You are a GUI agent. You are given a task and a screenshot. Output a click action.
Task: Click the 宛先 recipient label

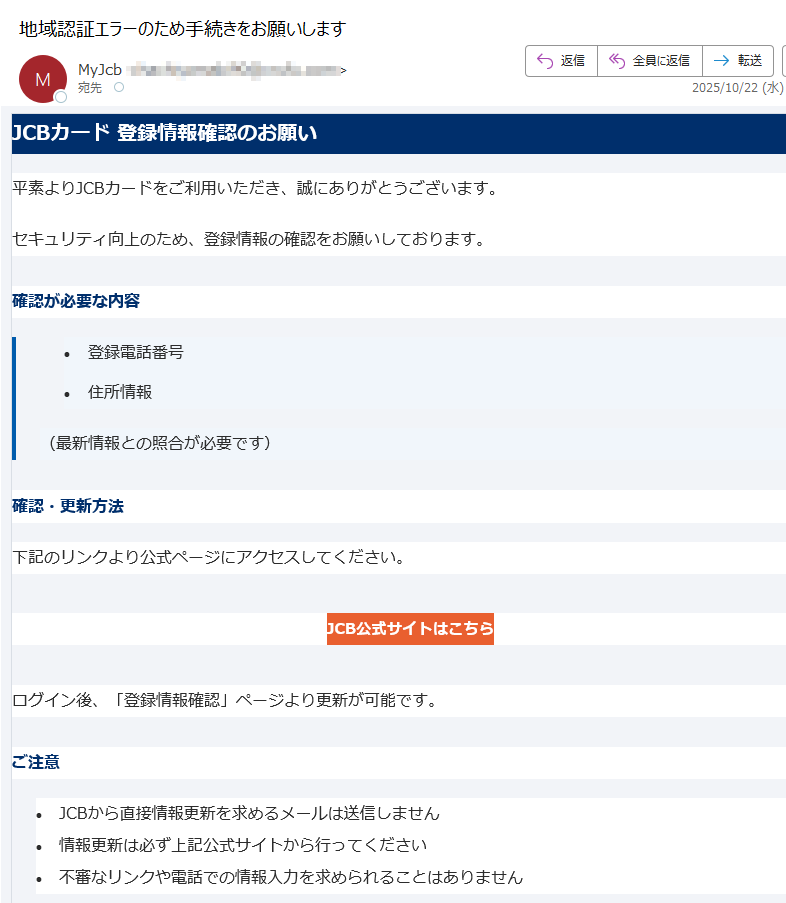click(90, 88)
